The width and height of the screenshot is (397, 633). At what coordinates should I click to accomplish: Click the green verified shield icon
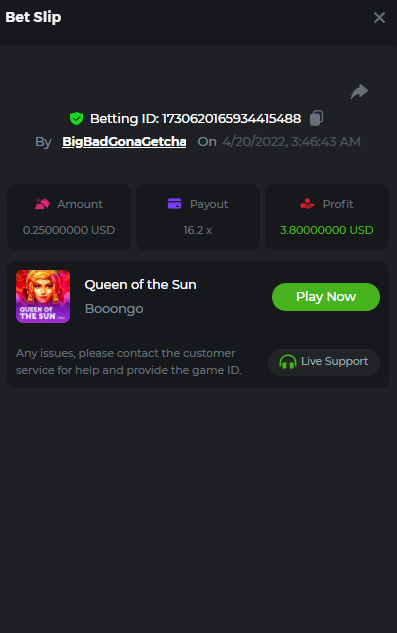pyautogui.click(x=76, y=118)
